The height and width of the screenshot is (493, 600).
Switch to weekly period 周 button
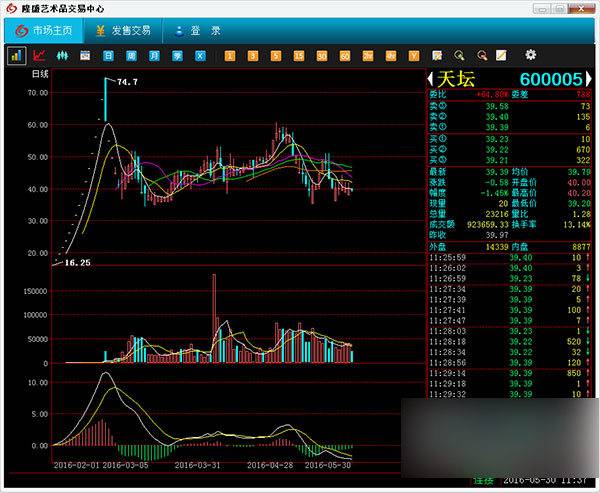130,56
